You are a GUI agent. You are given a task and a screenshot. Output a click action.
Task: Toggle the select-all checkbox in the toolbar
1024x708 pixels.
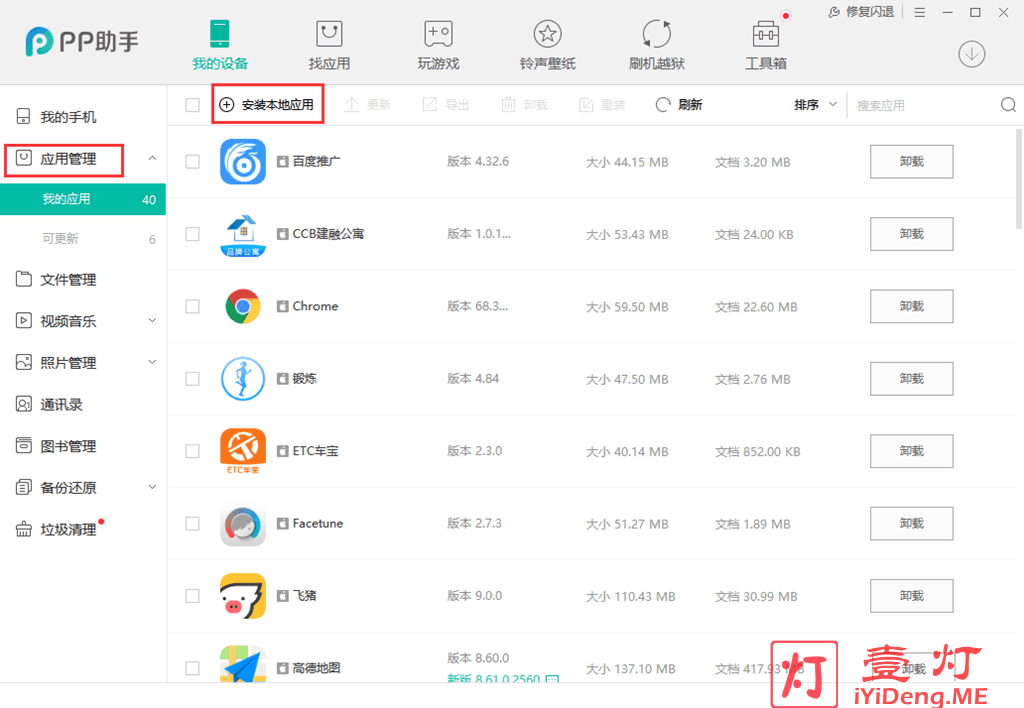pos(192,105)
